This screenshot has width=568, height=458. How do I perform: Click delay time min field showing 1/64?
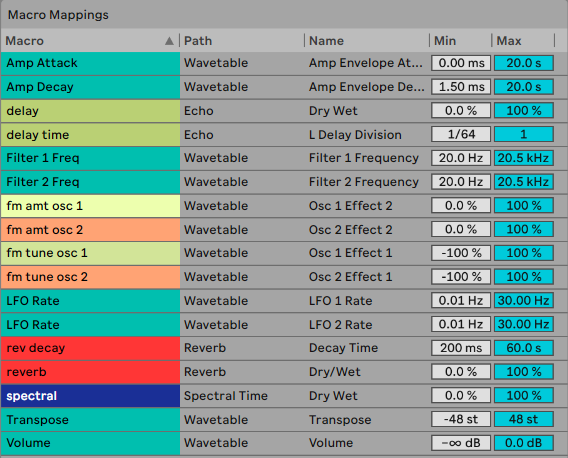coord(461,134)
